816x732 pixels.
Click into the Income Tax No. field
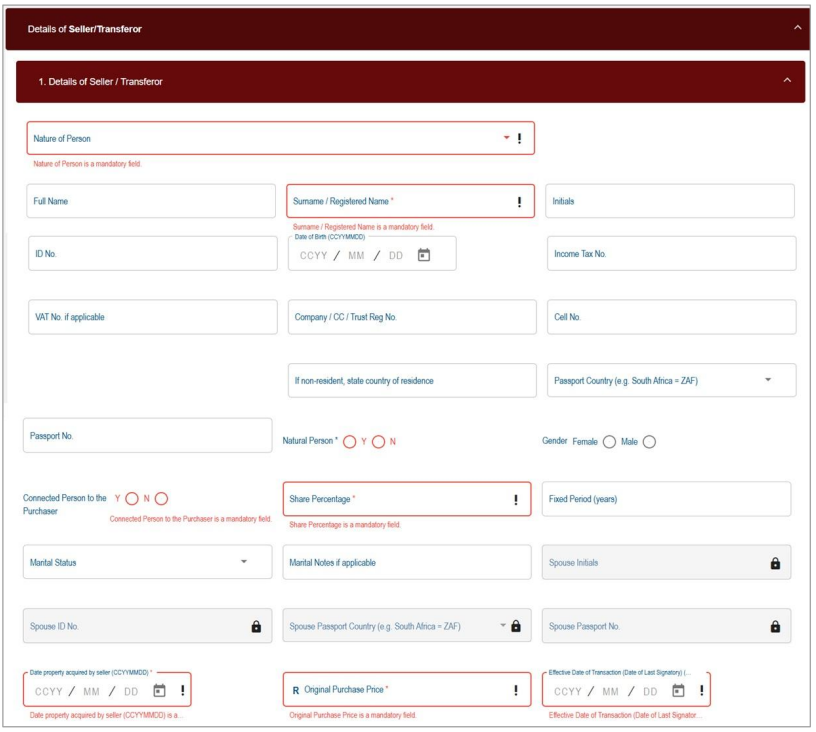tap(670, 254)
